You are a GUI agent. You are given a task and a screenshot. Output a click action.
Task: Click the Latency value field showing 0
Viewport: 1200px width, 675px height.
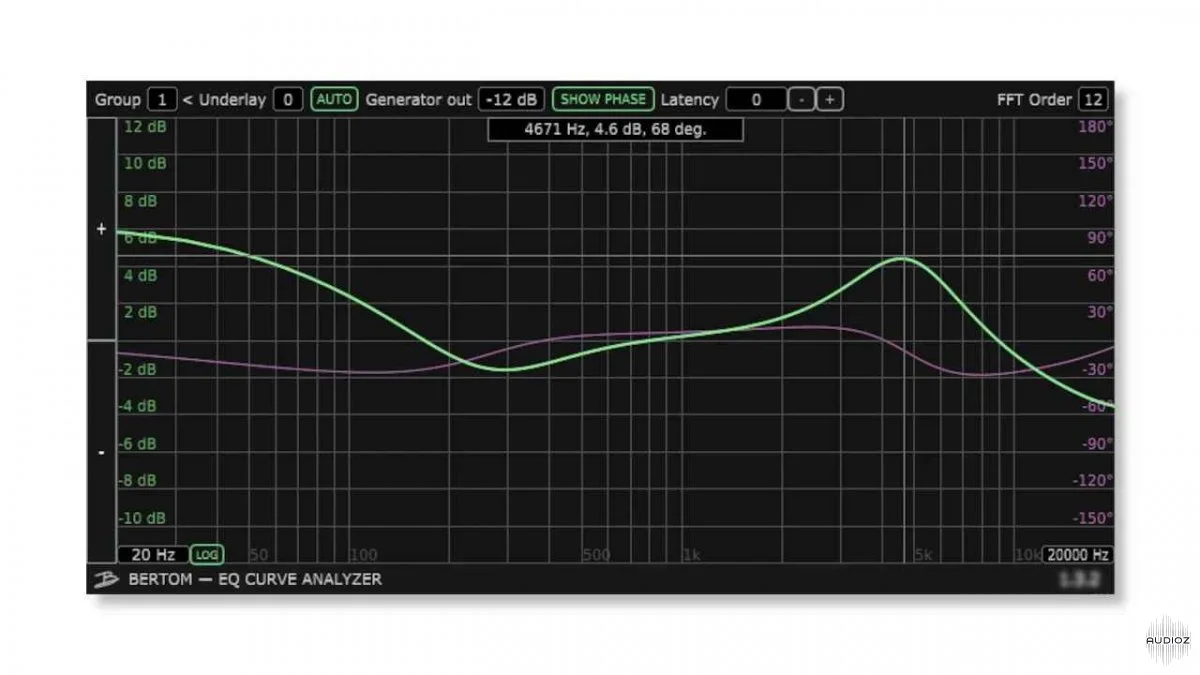(x=756, y=99)
